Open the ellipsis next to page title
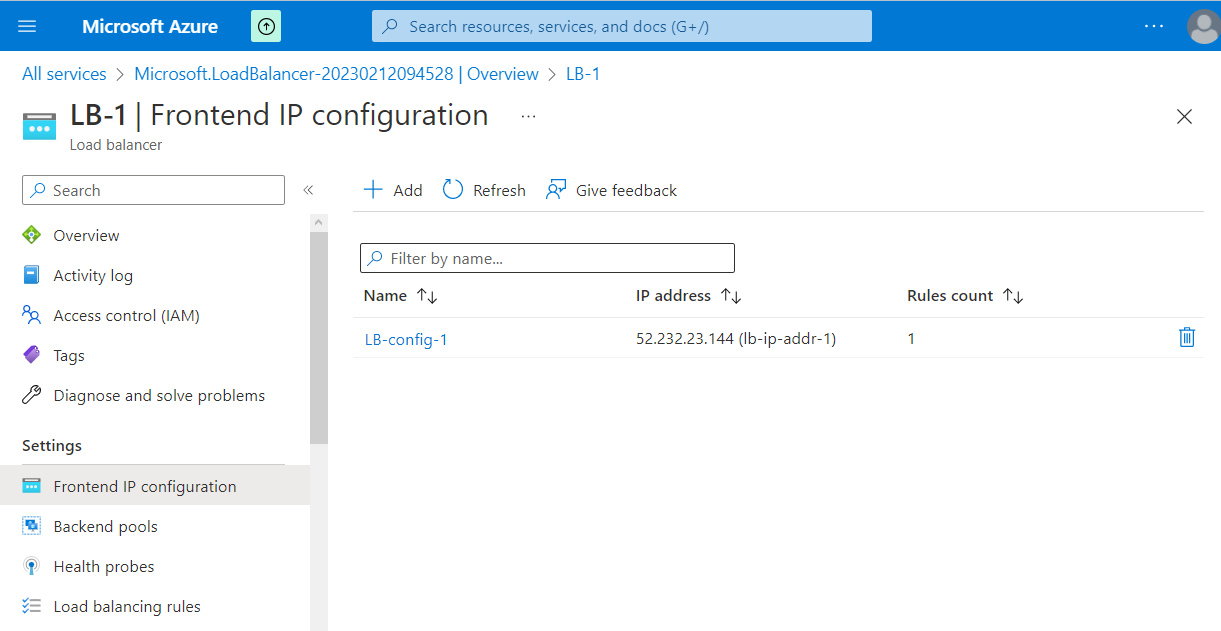 point(528,117)
